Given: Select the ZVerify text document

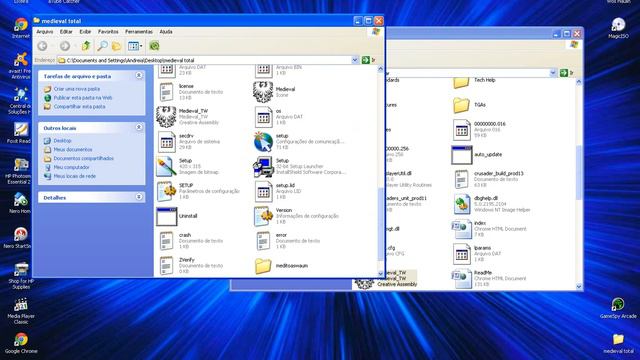Looking at the screenshot, I should tap(191, 266).
